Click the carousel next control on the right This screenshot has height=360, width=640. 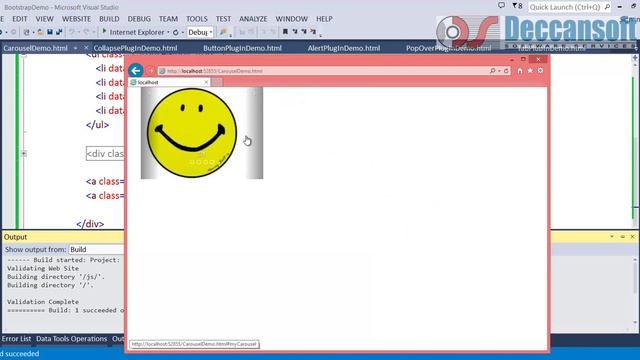pos(254,133)
